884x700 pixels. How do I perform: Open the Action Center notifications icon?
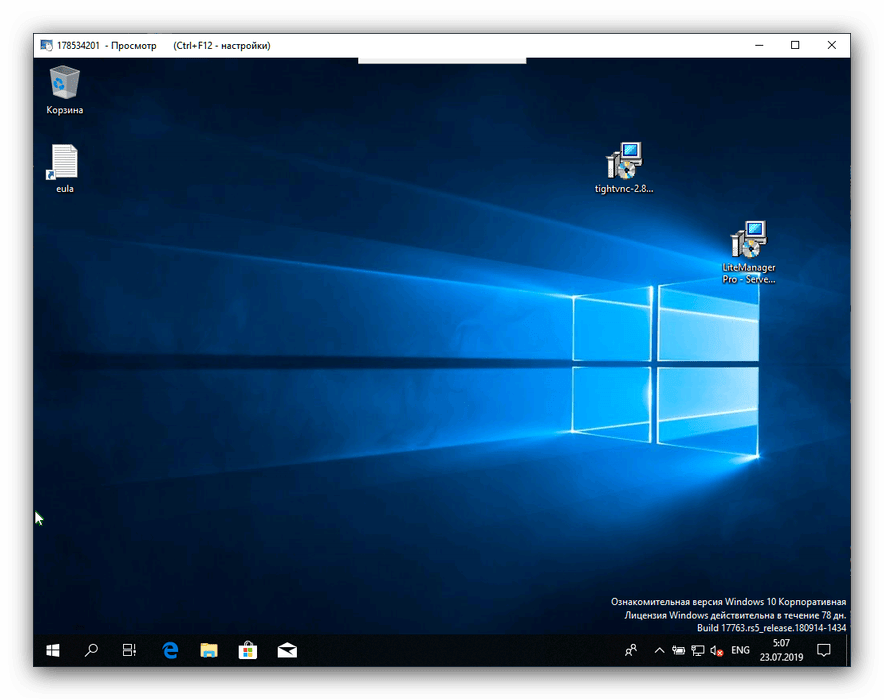pos(824,650)
